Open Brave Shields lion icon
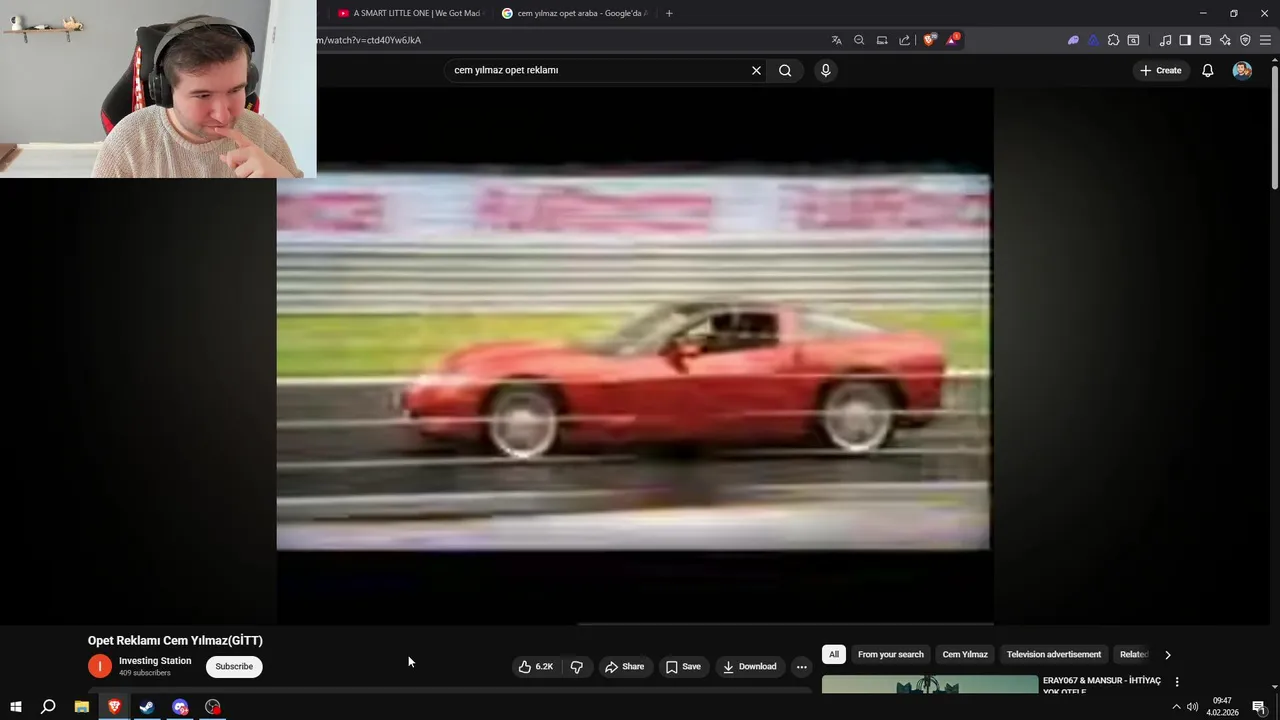This screenshot has height=720, width=1280. [929, 40]
